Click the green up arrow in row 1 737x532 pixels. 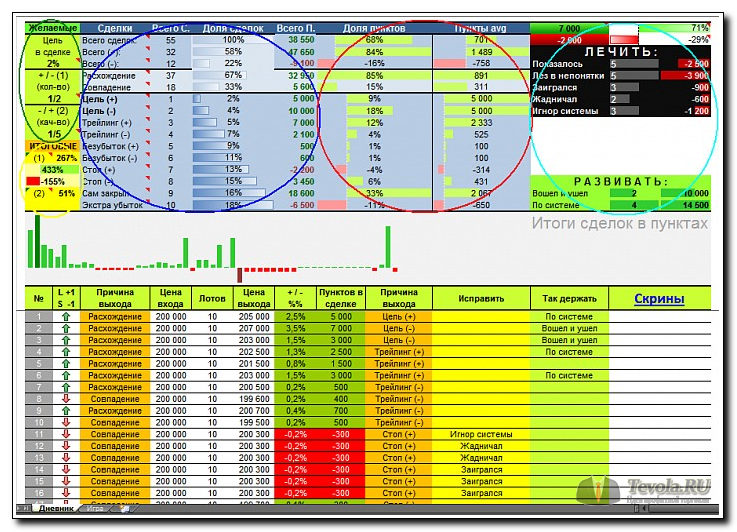65,316
